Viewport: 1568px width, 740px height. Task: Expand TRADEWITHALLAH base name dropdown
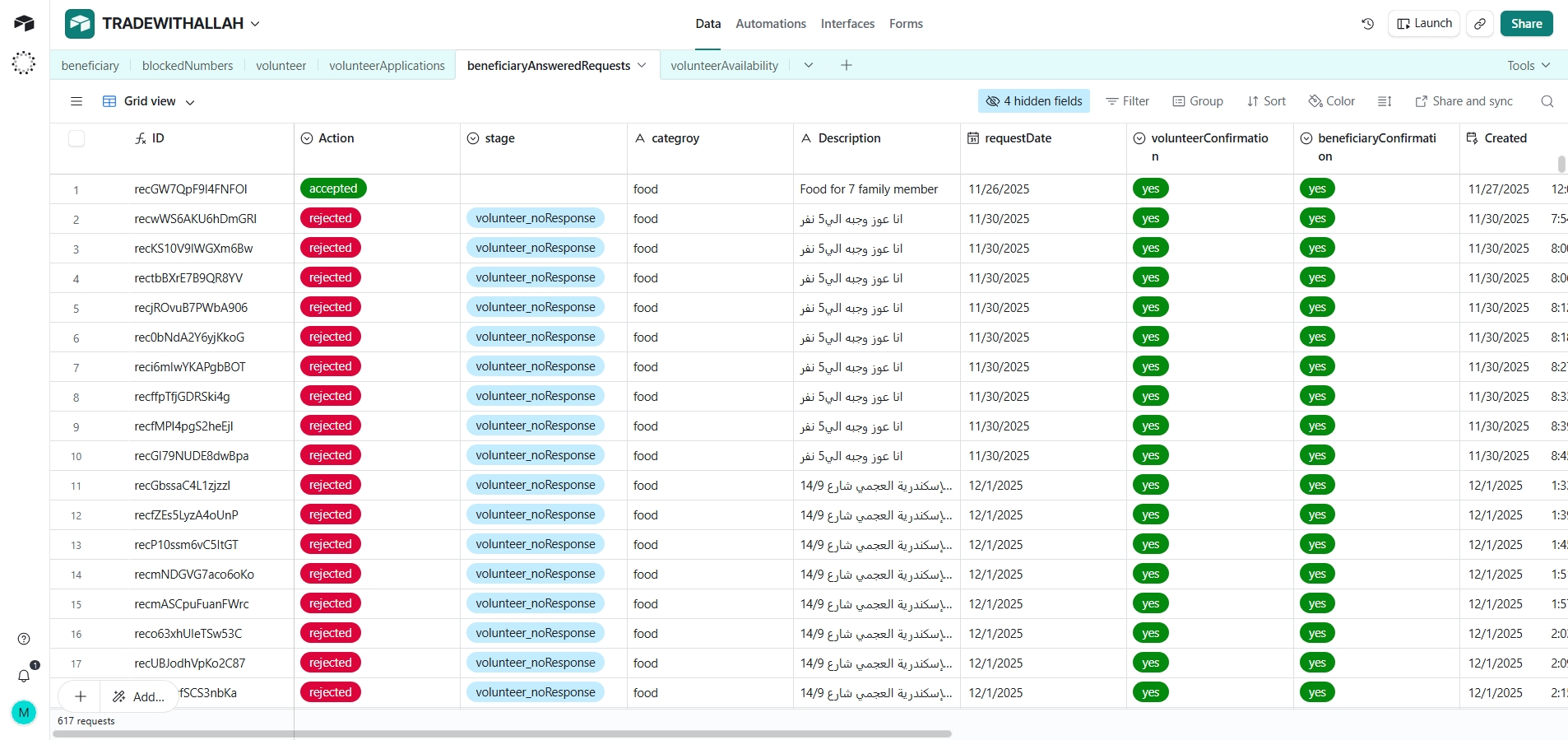255,24
